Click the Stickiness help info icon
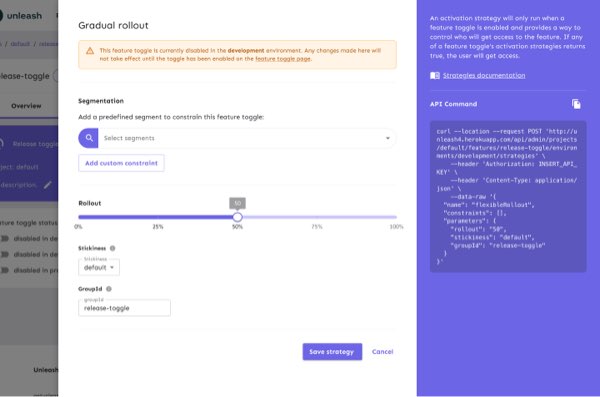The width and height of the screenshot is (600, 397). (x=112, y=248)
